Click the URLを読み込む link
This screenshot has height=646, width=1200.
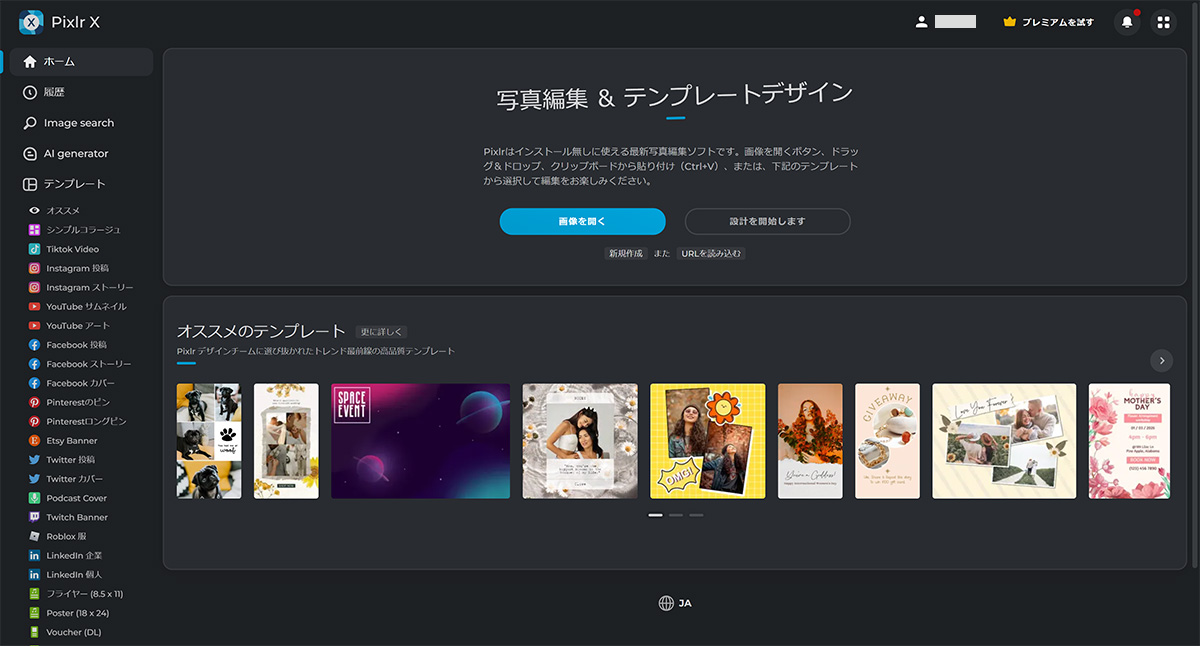tap(711, 254)
